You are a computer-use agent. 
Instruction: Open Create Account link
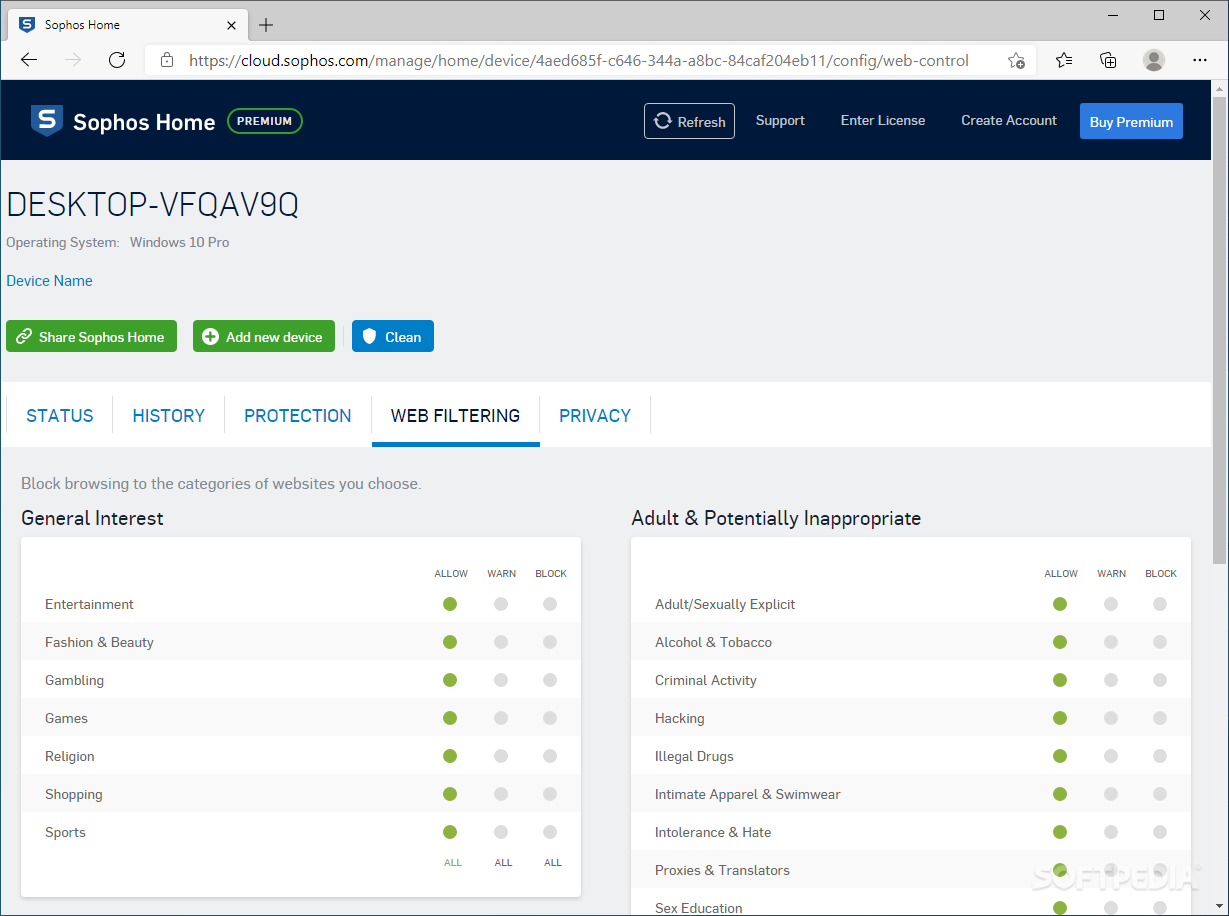(x=1009, y=120)
